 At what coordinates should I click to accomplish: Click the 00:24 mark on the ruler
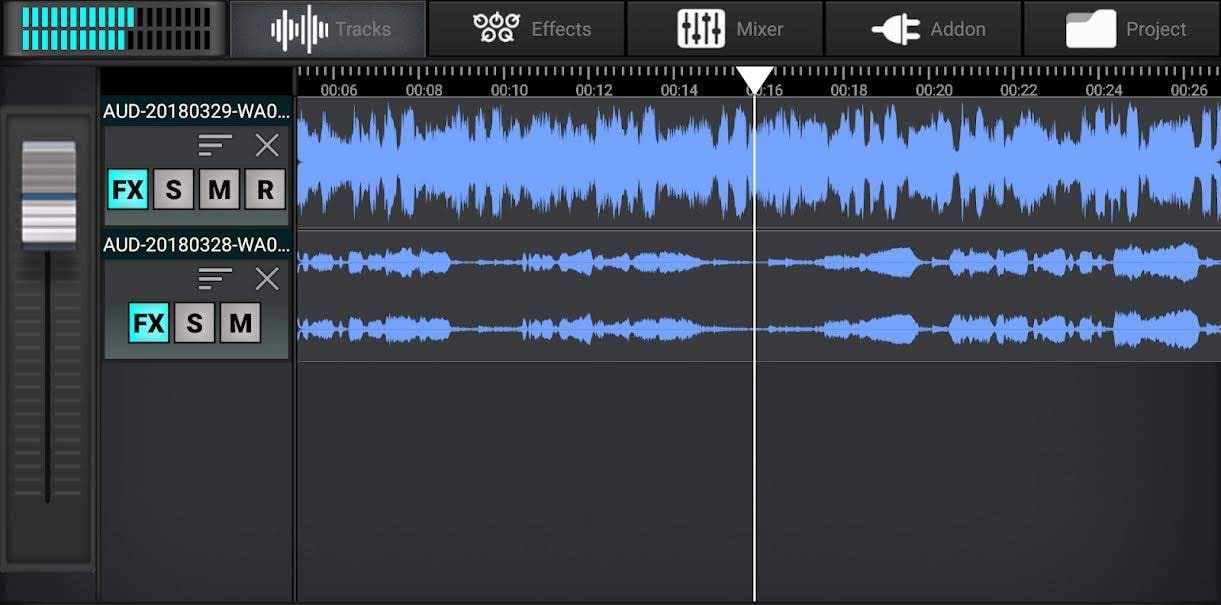(x=1103, y=90)
